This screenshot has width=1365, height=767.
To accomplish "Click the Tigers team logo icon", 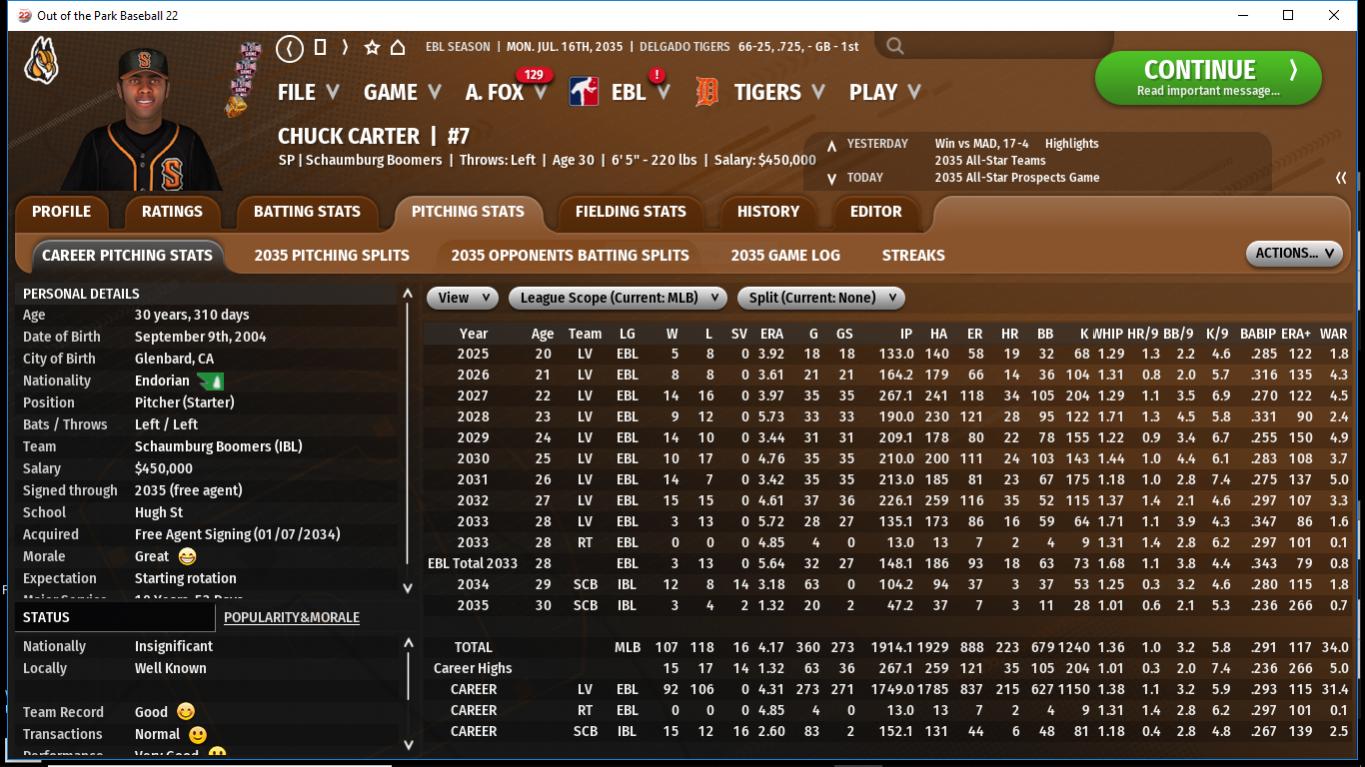I will (707, 92).
